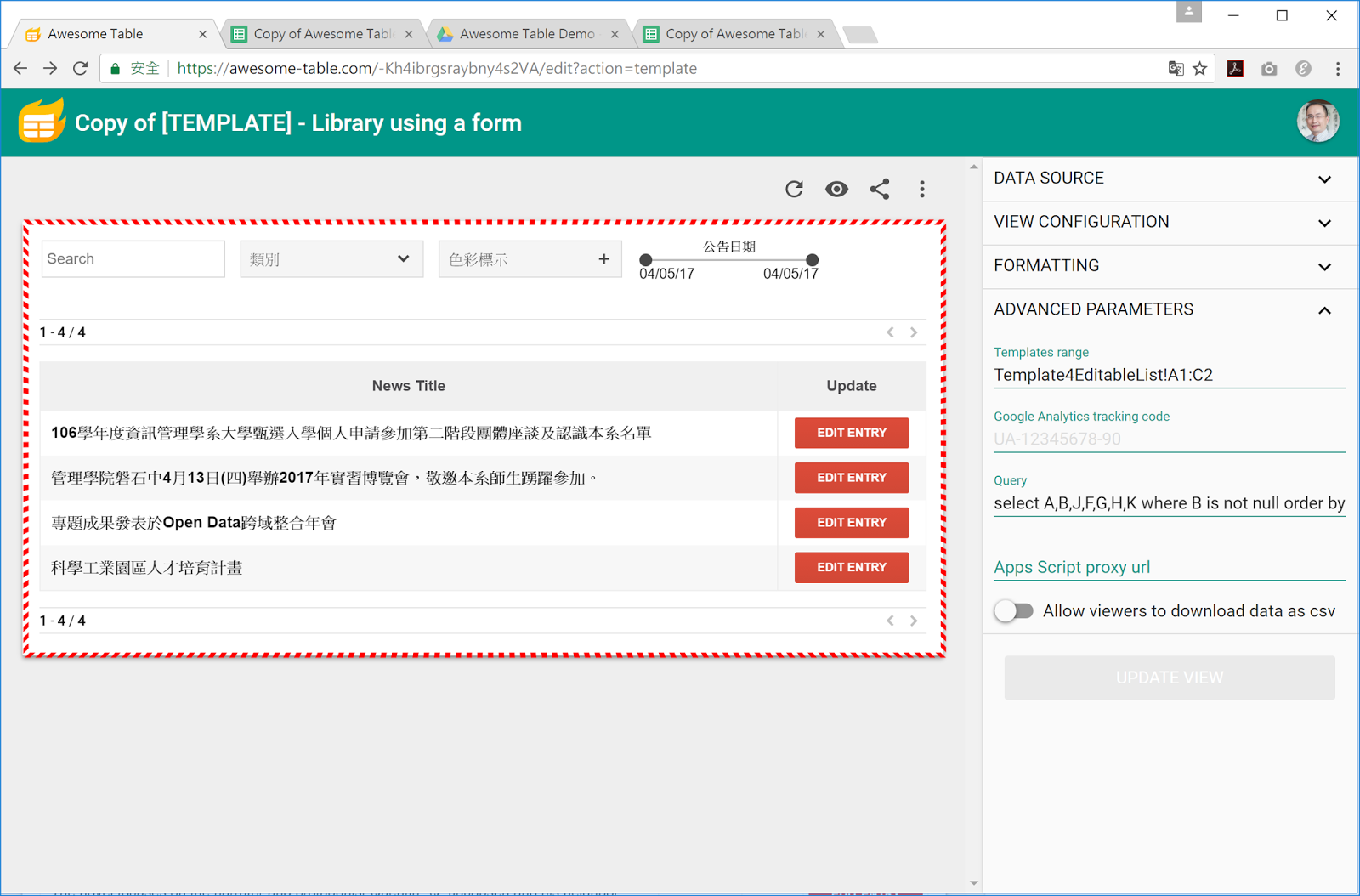Click the translate icon in the address bar

(x=1176, y=69)
